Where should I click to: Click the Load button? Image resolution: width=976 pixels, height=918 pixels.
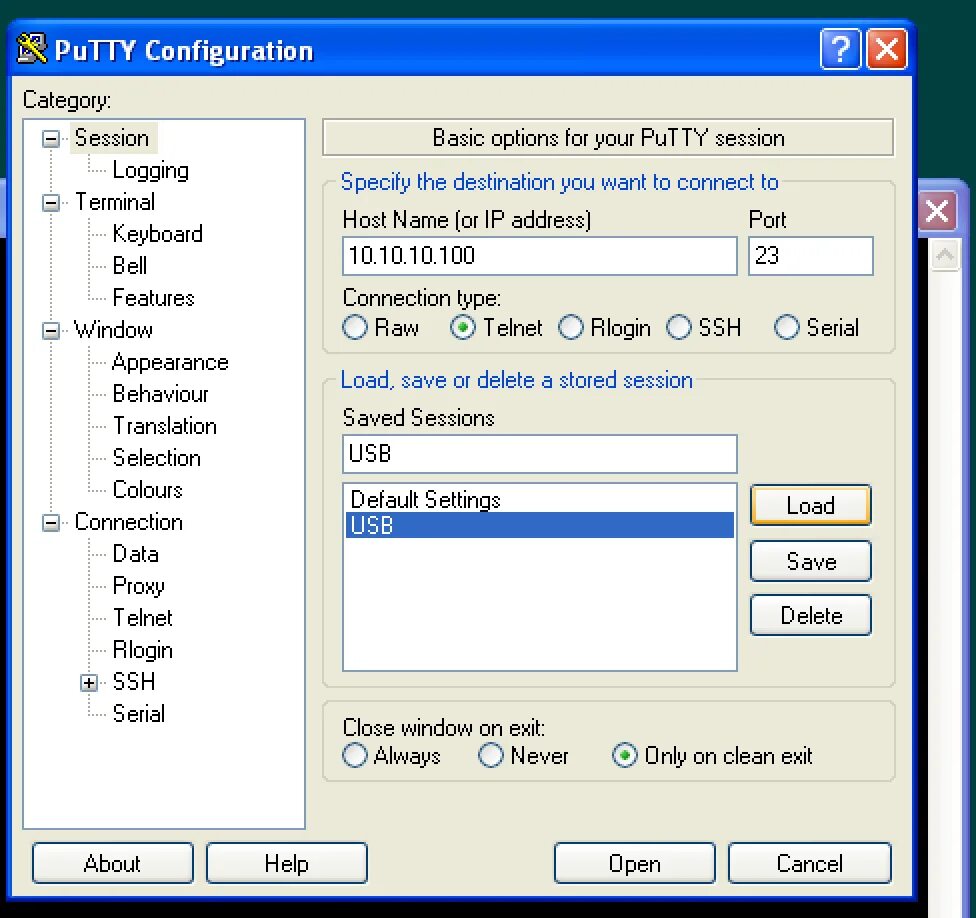click(810, 505)
